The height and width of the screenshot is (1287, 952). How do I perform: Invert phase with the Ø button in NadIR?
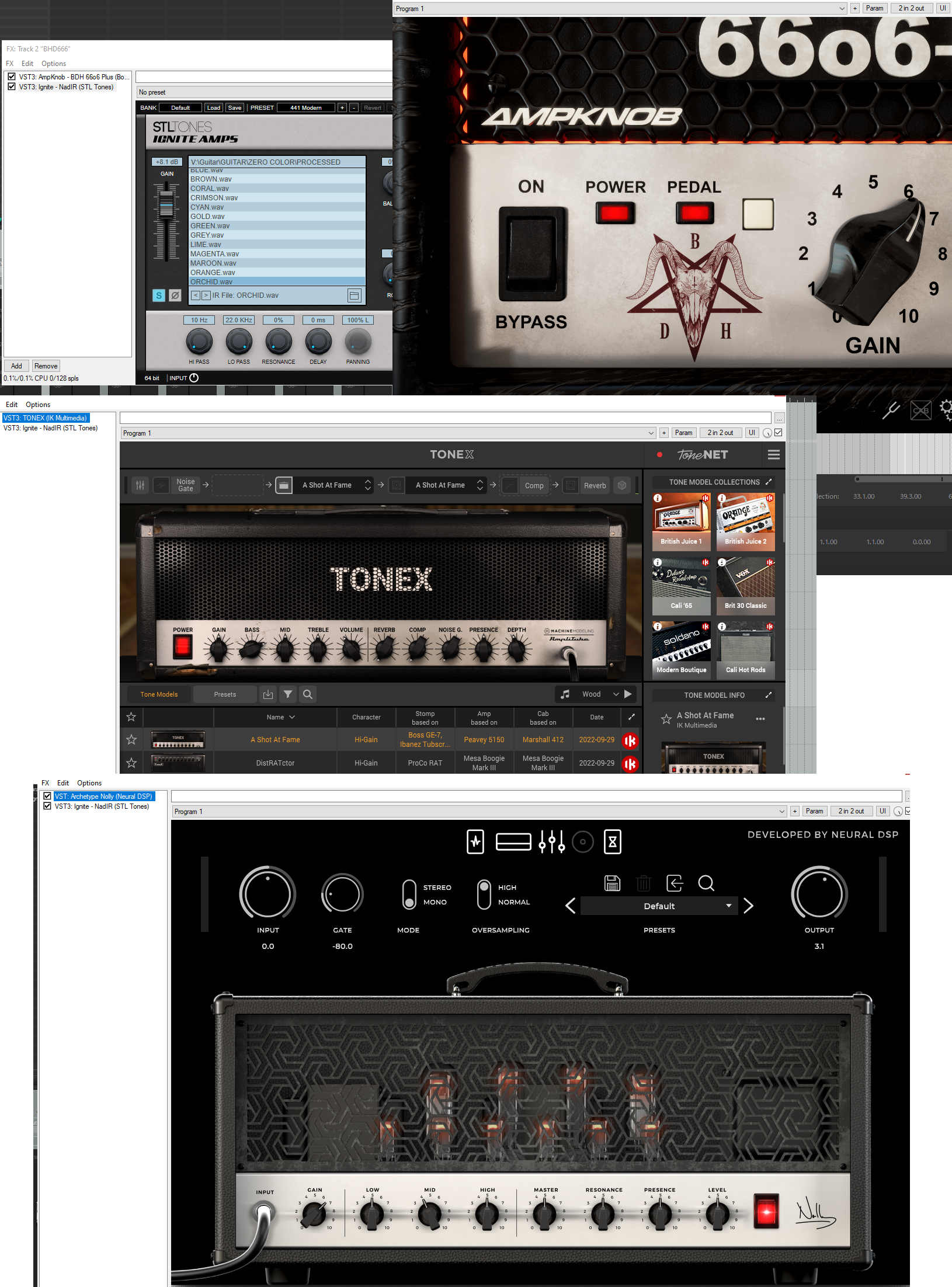click(175, 295)
